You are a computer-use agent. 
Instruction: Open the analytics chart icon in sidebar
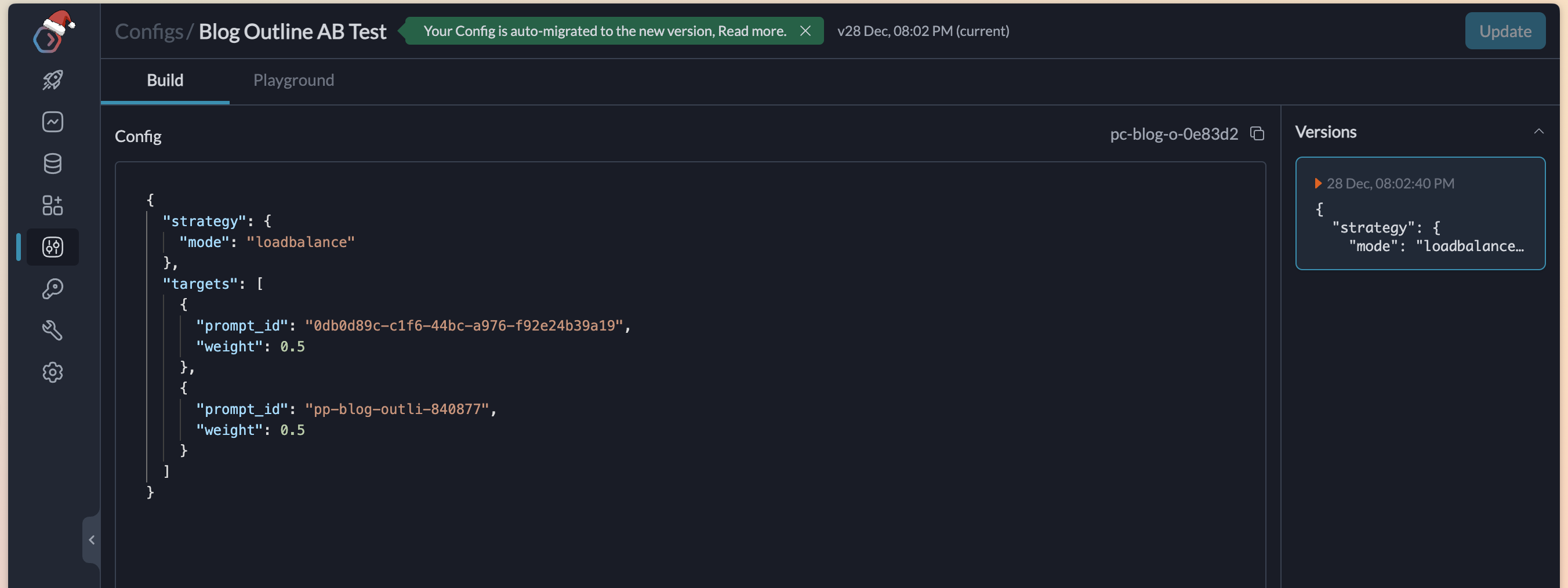point(52,122)
